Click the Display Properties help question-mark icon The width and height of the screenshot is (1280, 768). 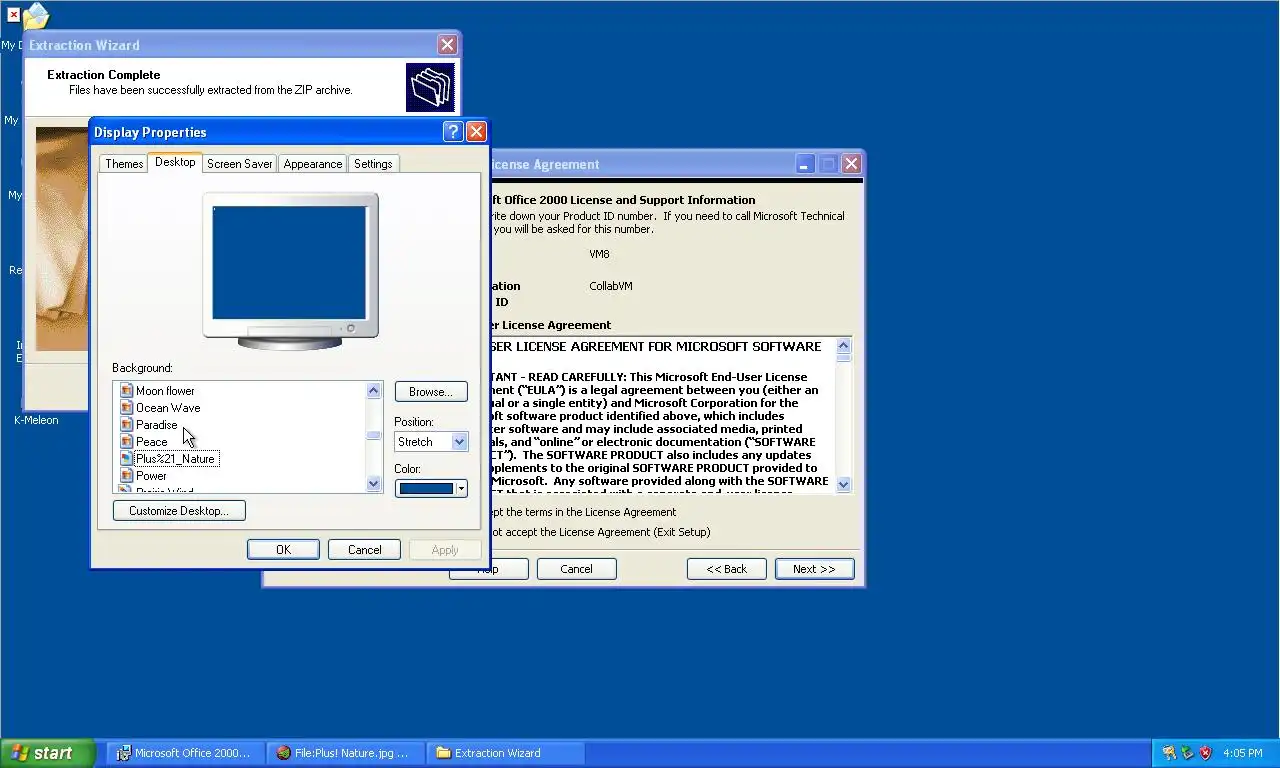453,132
